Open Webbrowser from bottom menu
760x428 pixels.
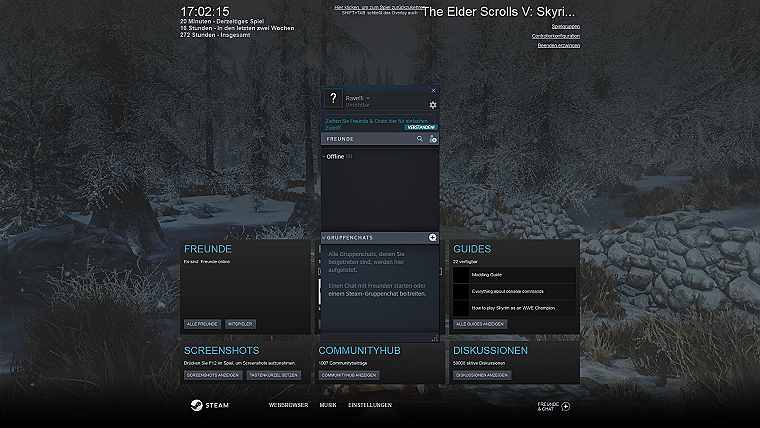[288, 406]
